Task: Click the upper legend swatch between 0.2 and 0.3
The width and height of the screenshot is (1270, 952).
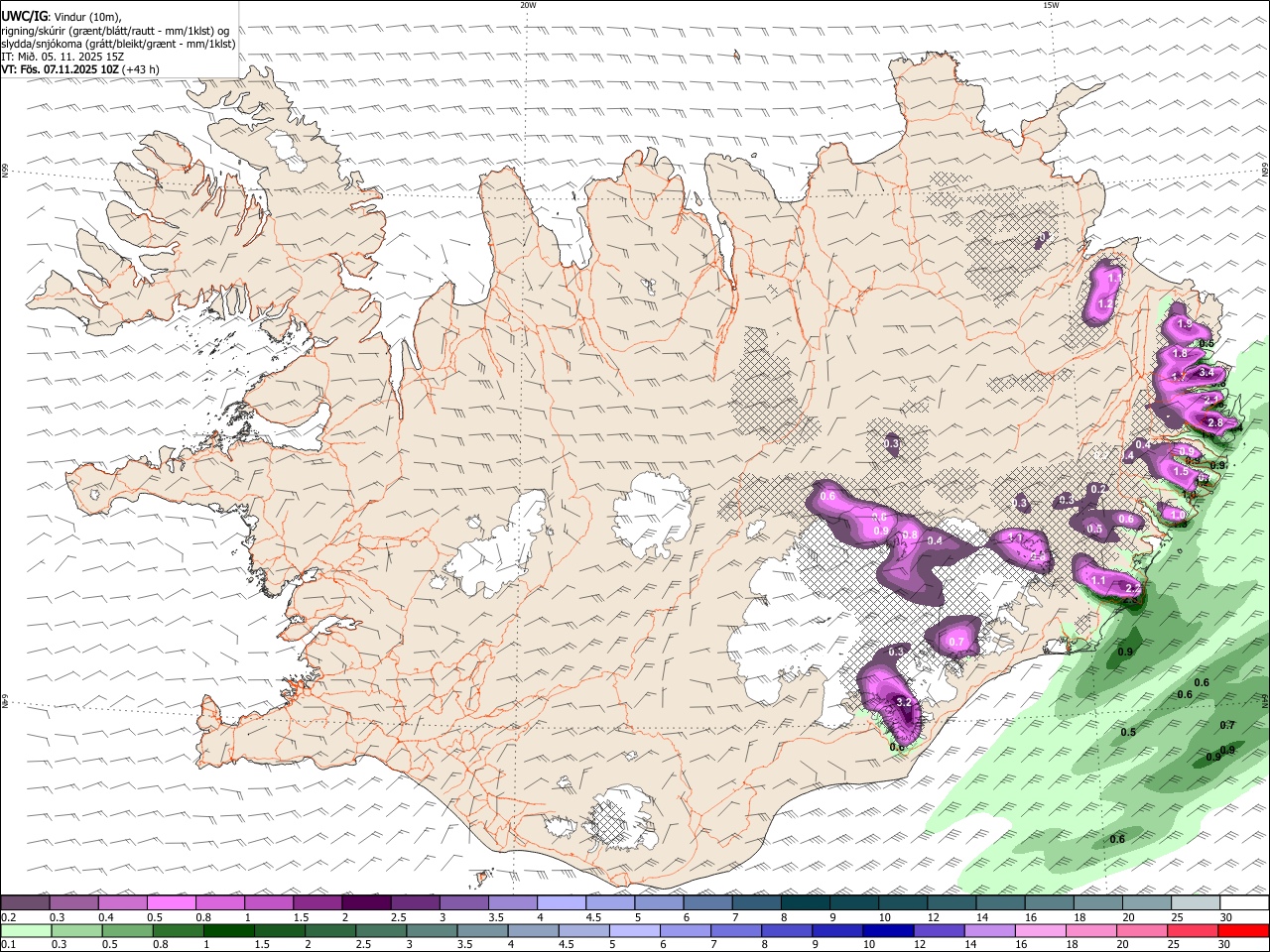Action: click(x=25, y=903)
